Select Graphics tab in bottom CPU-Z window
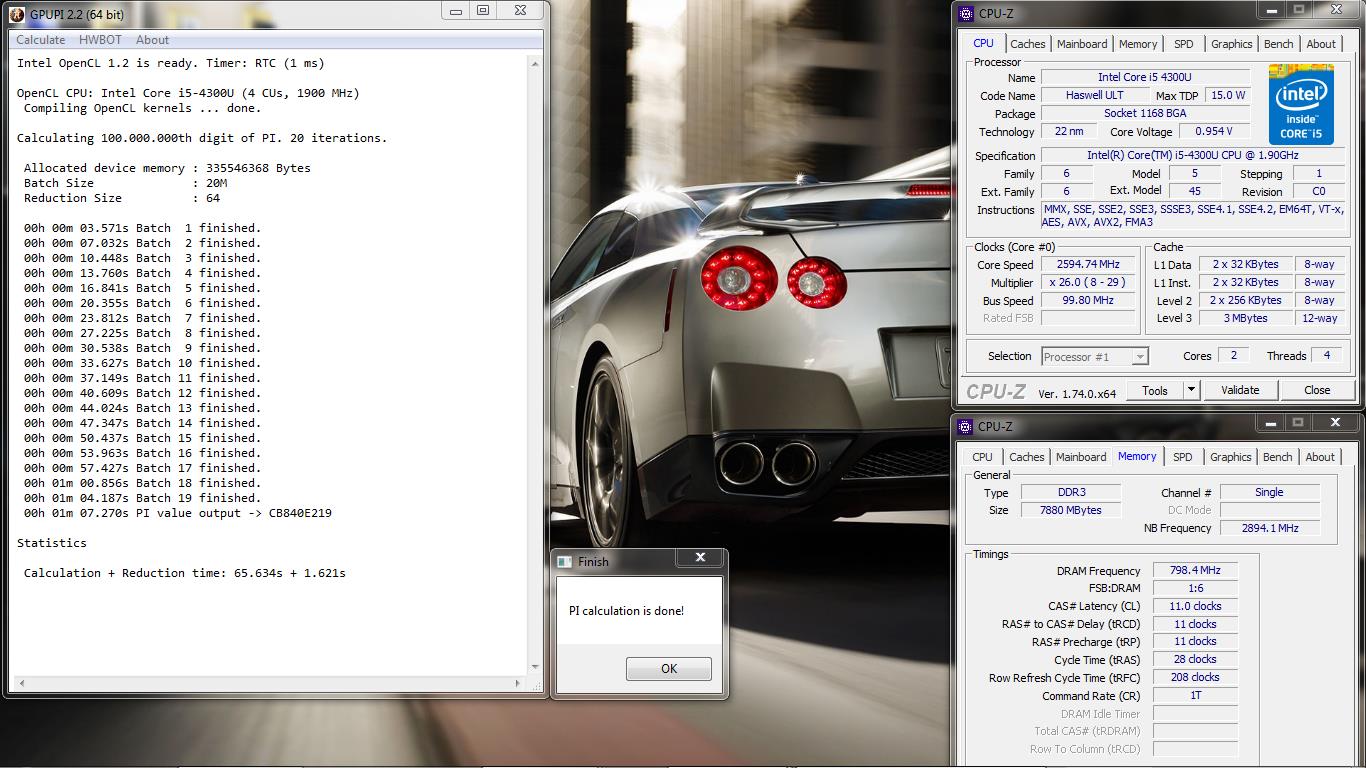 coord(1230,457)
